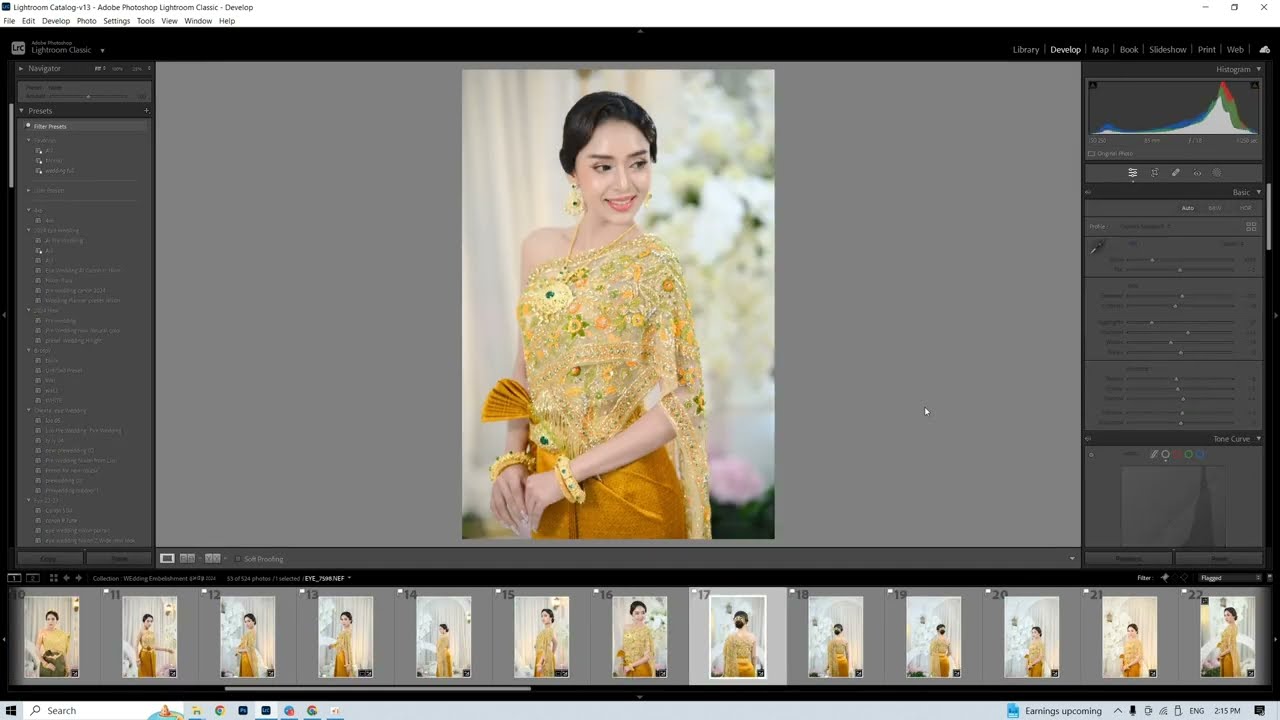Click the Paste settings button
The height and width of the screenshot is (720, 1280).
119,559
